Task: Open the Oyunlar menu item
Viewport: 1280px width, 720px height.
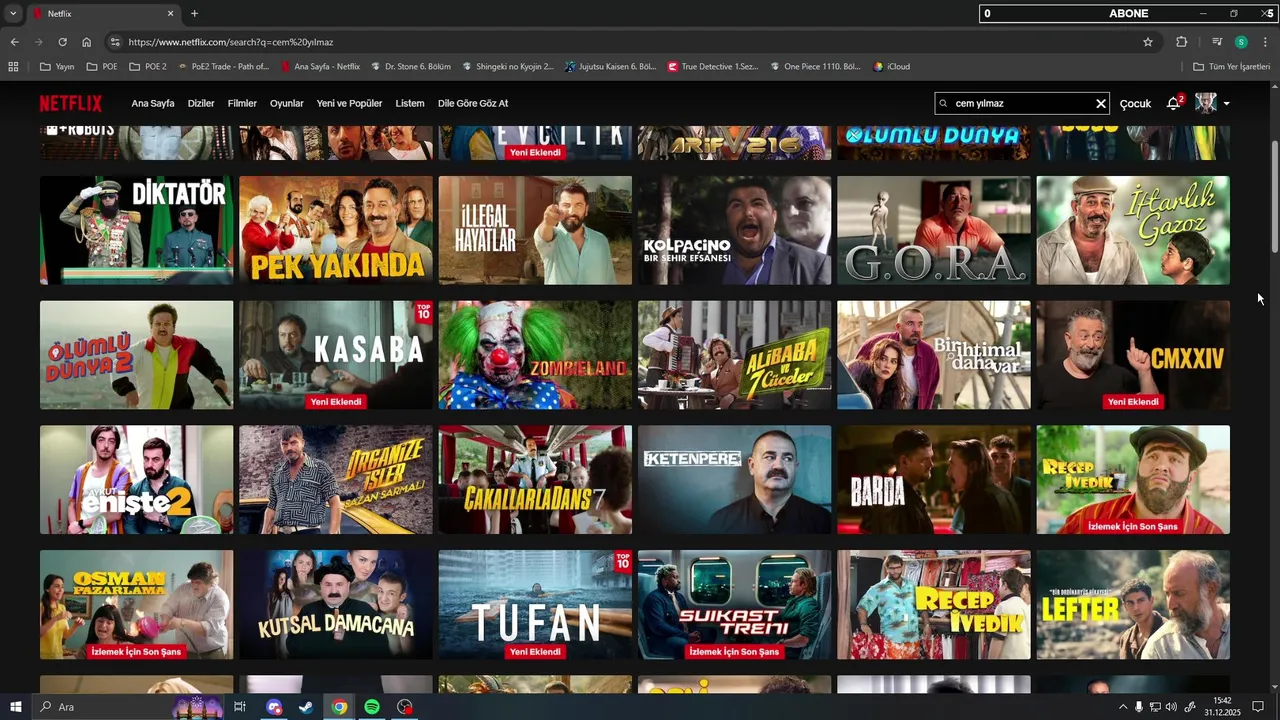Action: tap(287, 104)
